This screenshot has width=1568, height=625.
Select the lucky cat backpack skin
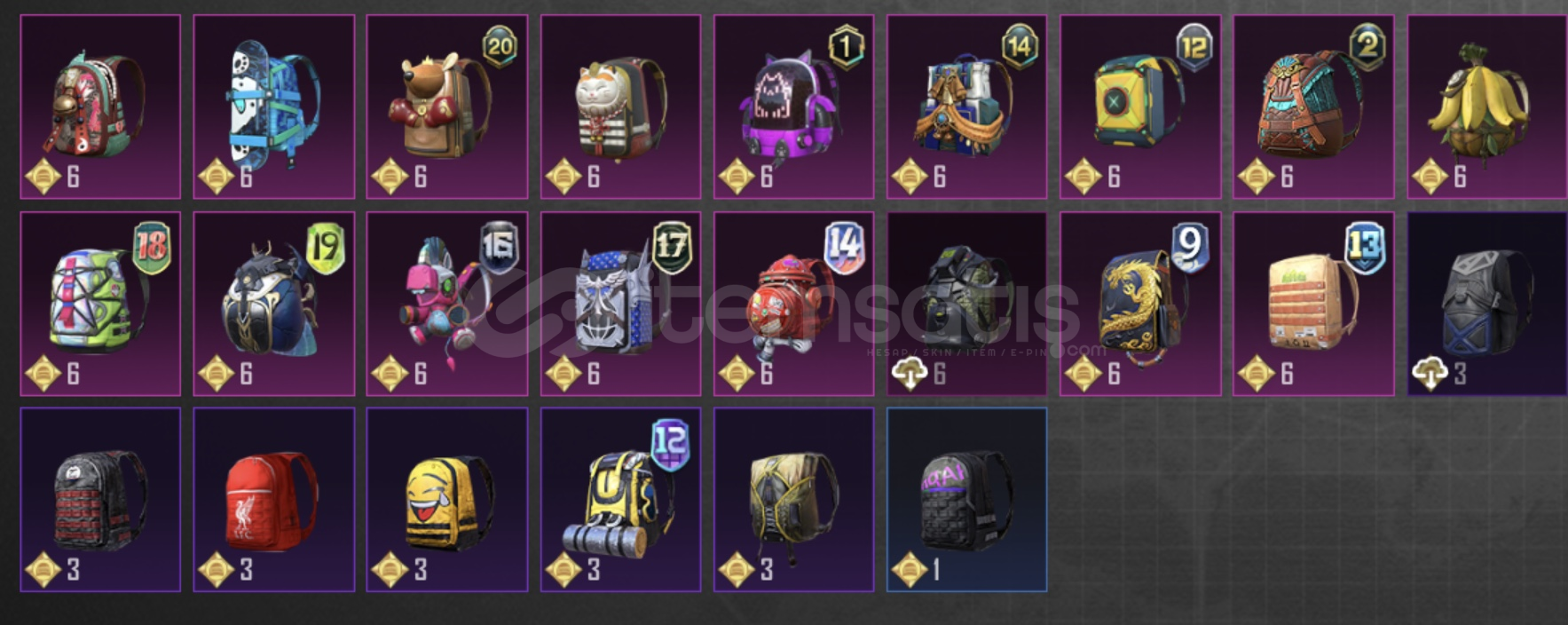click(620, 107)
